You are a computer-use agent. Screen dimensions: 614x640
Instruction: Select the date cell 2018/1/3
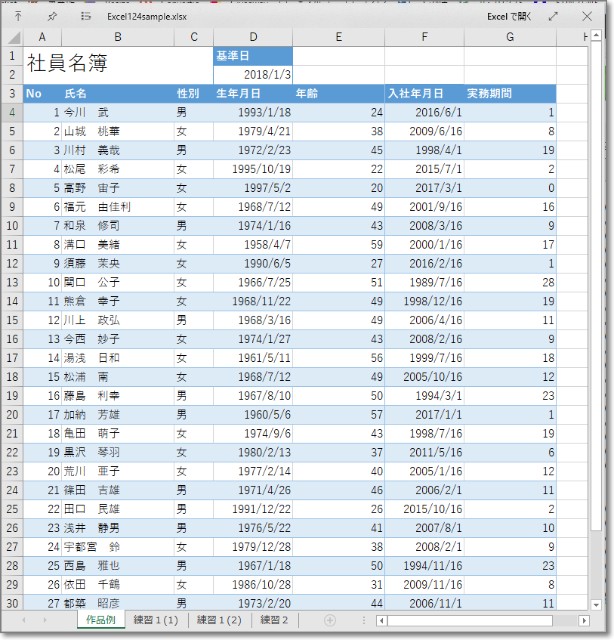tap(252, 74)
